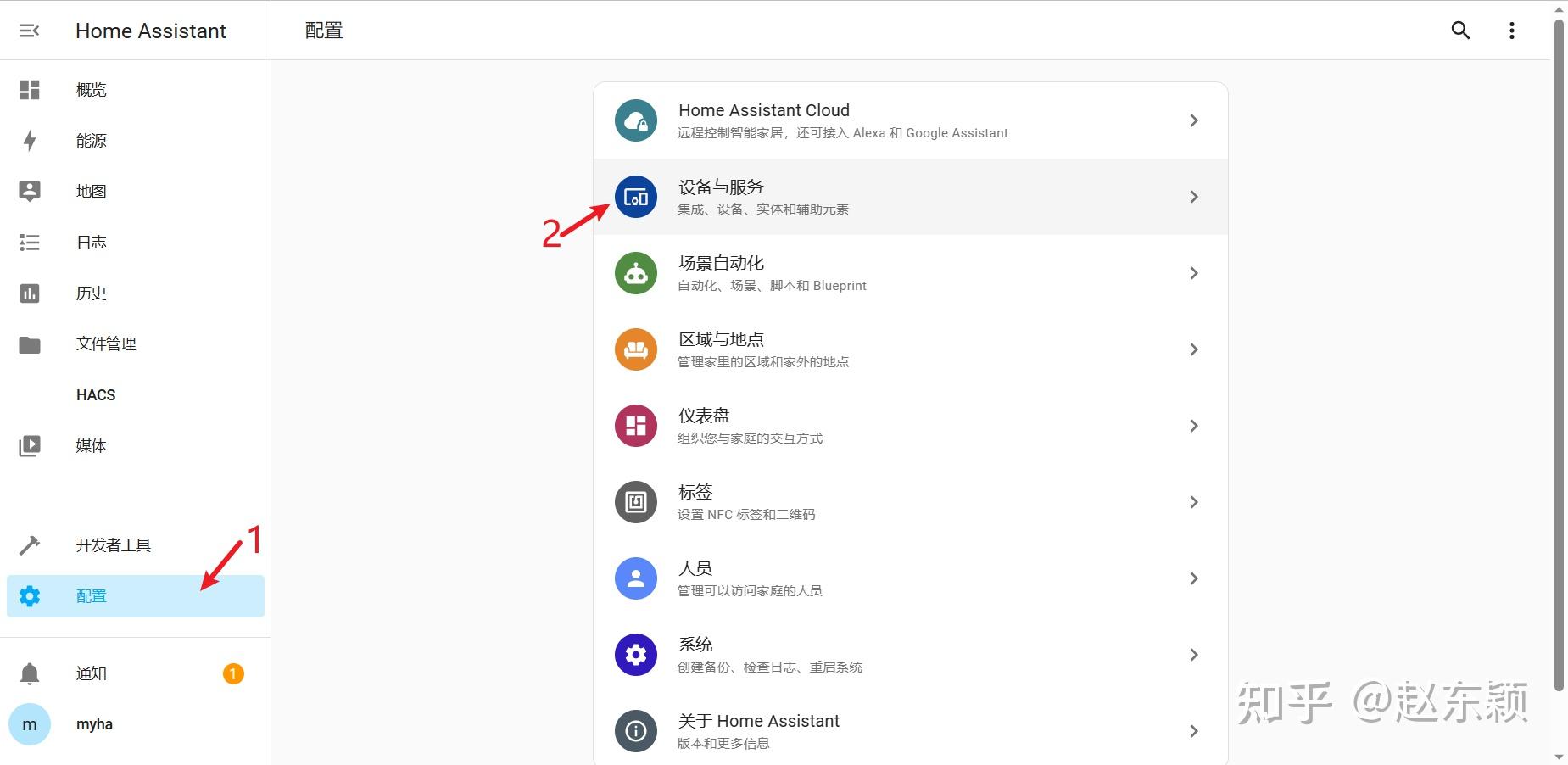Open 日志 in the sidebar
Screen dimensions: 1568x765
click(x=136, y=243)
